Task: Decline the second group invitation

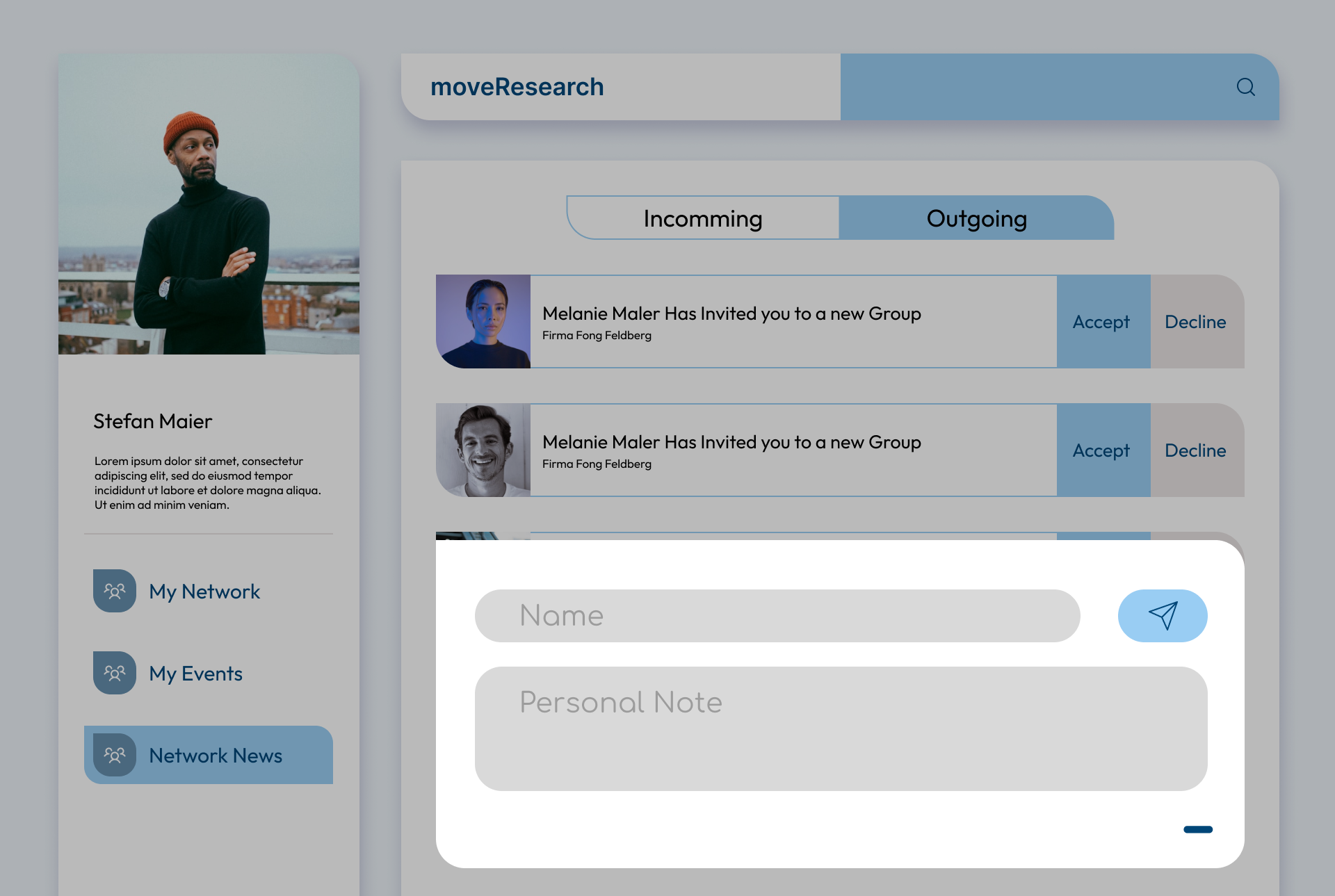Action: [1196, 450]
